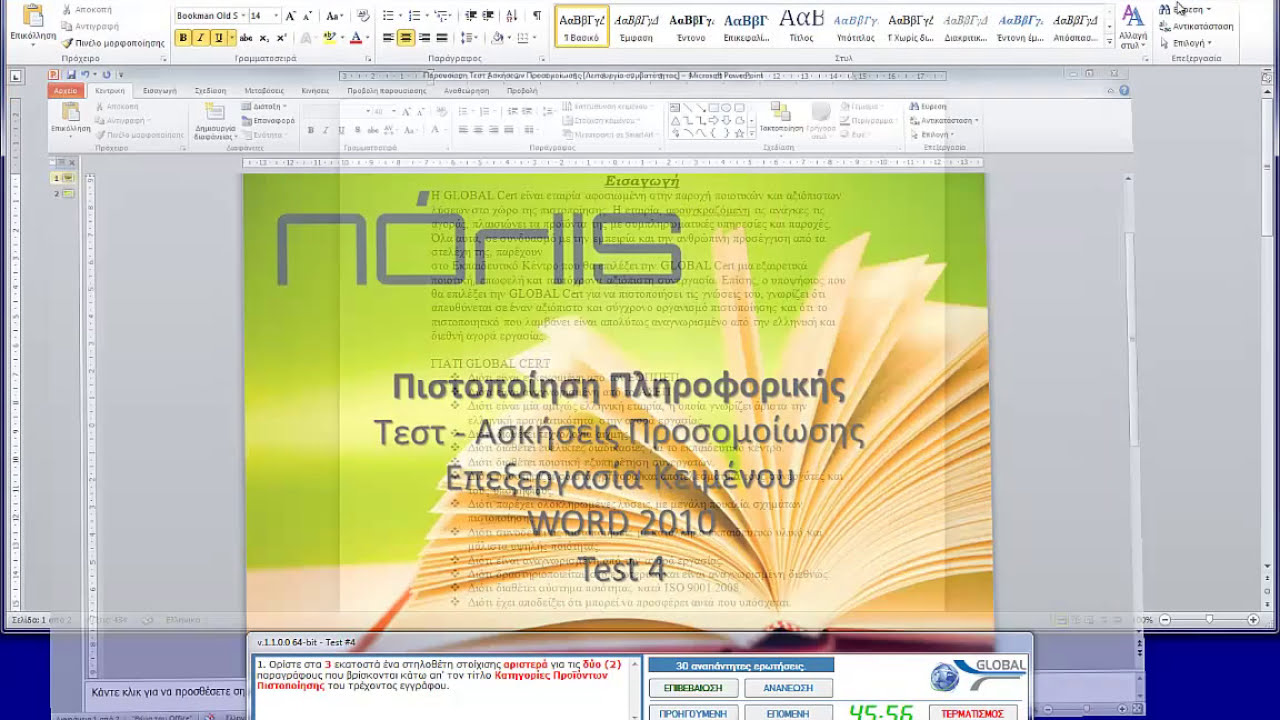Image resolution: width=1280 pixels, height=720 pixels.
Task: Click the Superscript x² icon
Action: tap(280, 38)
